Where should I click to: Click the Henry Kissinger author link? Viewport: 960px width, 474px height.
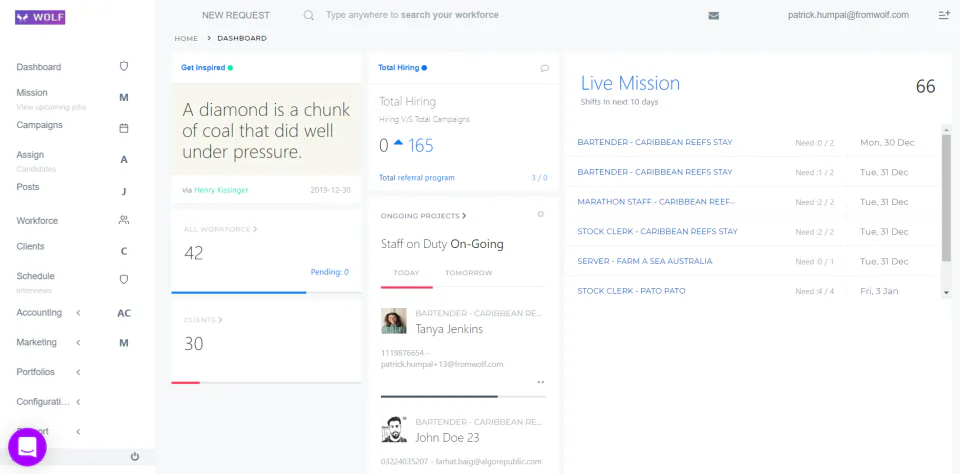pos(221,189)
